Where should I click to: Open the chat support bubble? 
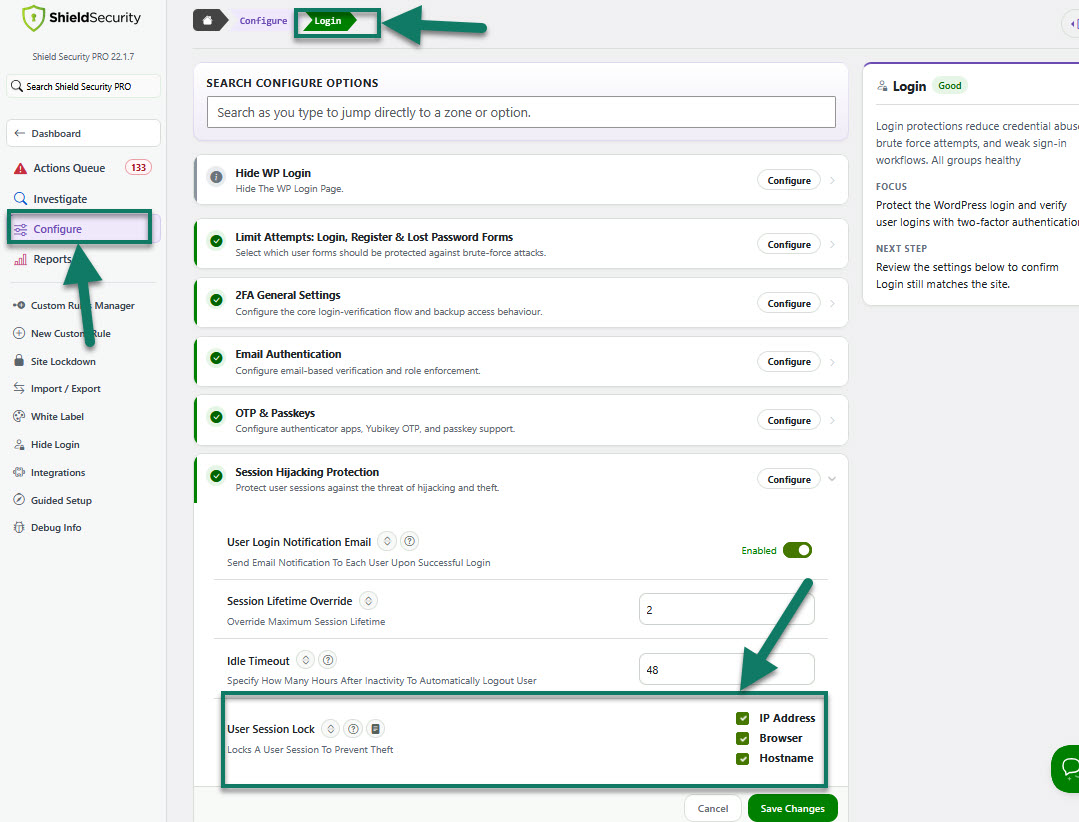tap(1065, 768)
